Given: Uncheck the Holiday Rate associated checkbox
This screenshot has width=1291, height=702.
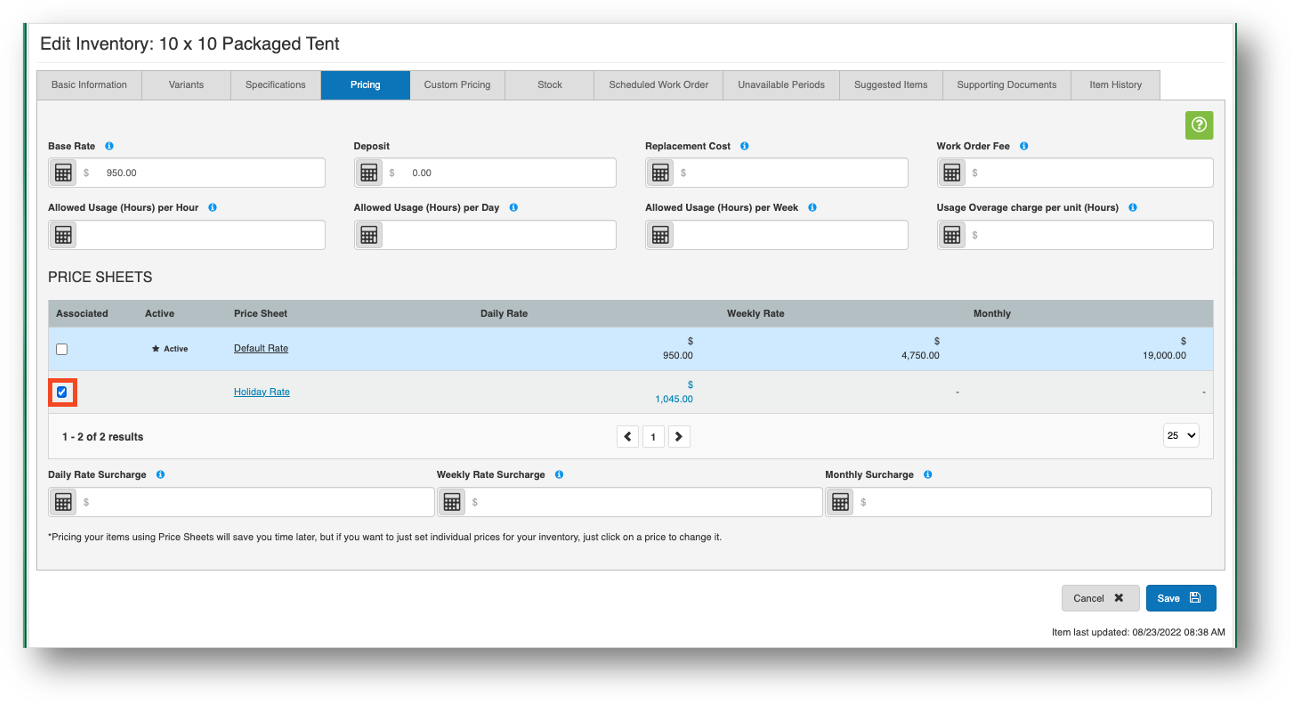Looking at the screenshot, I should [x=62, y=392].
